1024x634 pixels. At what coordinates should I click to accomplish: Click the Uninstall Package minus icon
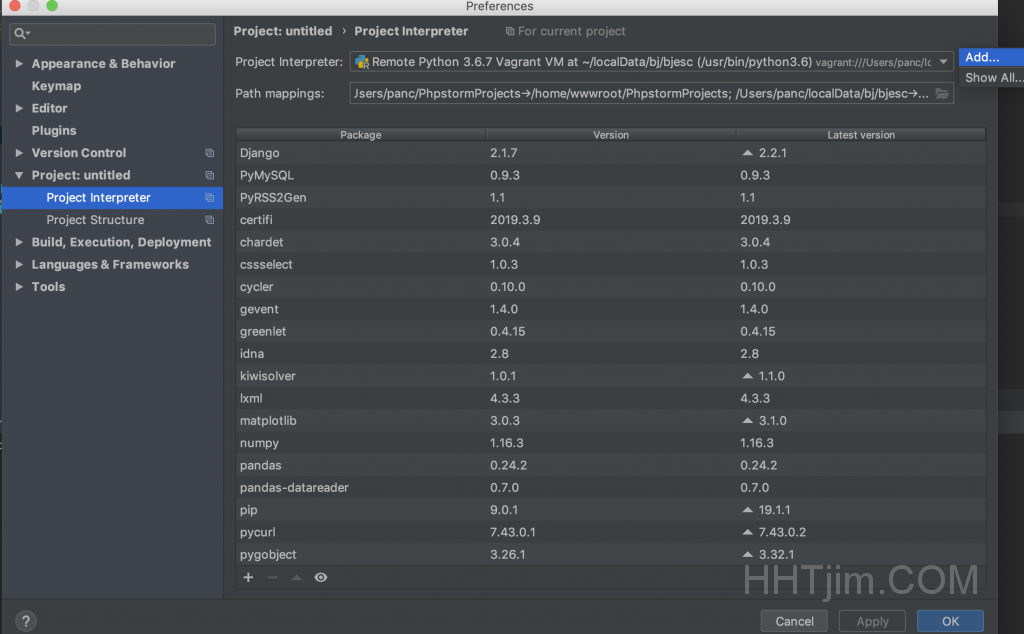pos(271,577)
